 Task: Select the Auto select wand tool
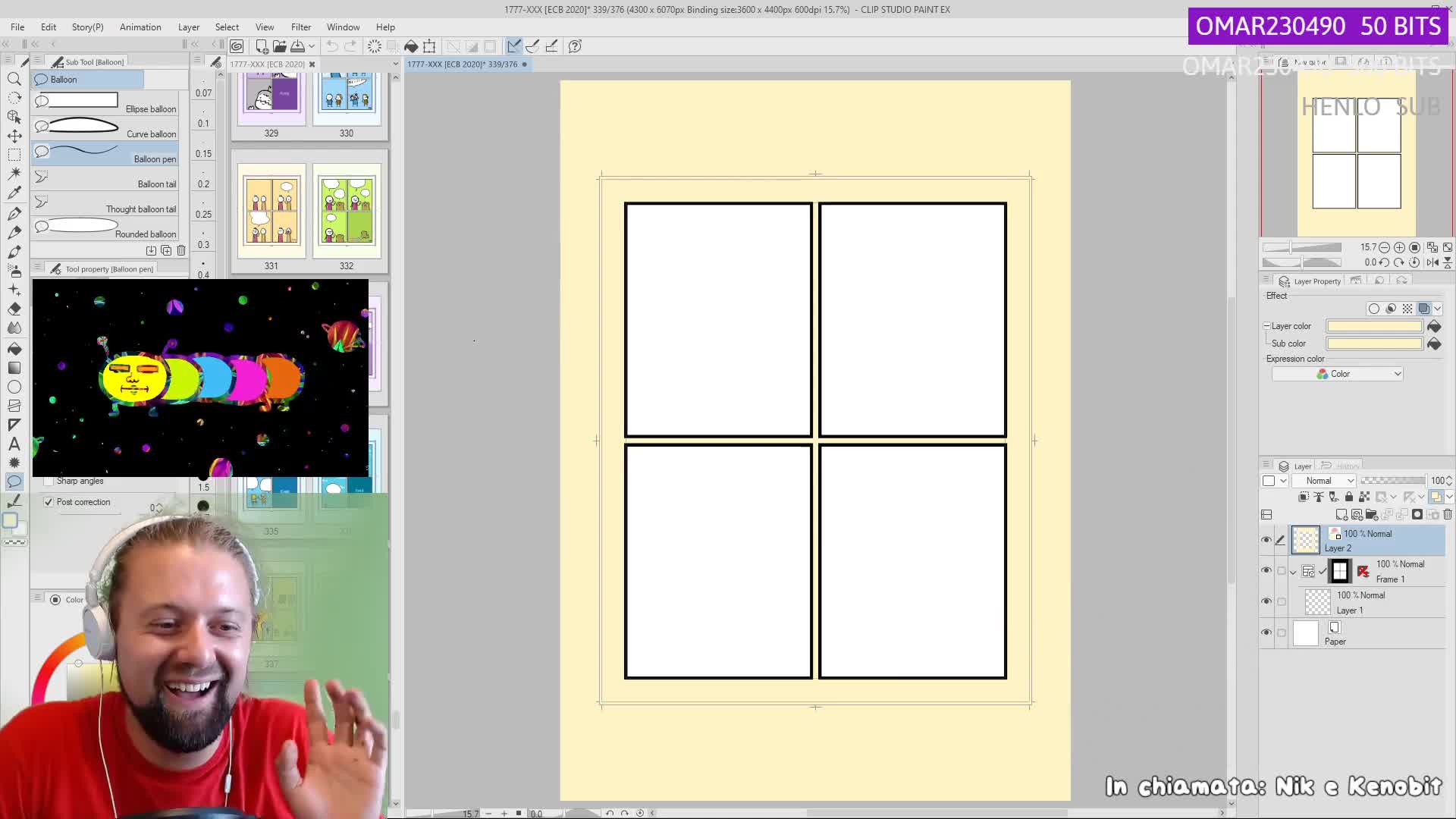click(x=14, y=174)
